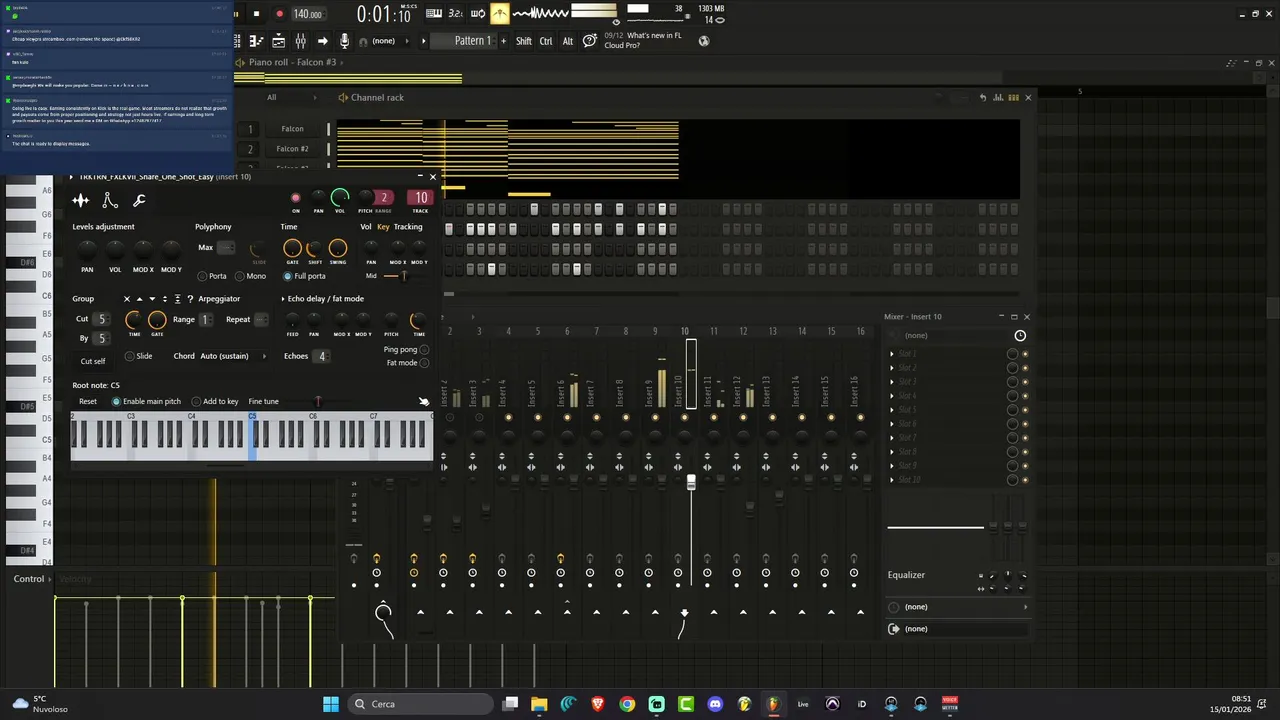The image size is (1280, 720).
Task: Toggle the Full porta option
Action: coord(304,276)
